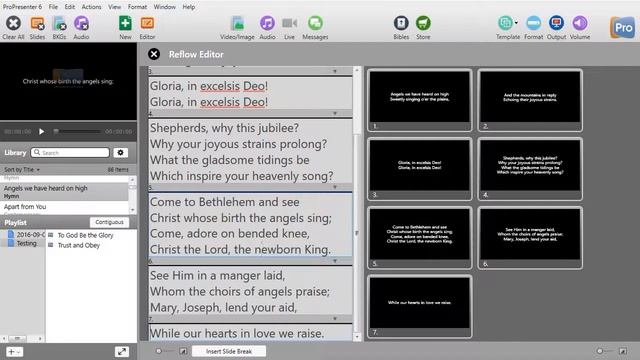Click the ProPresenter Pro logo icon
Viewport: 640px width, 360px height.
tap(622, 27)
